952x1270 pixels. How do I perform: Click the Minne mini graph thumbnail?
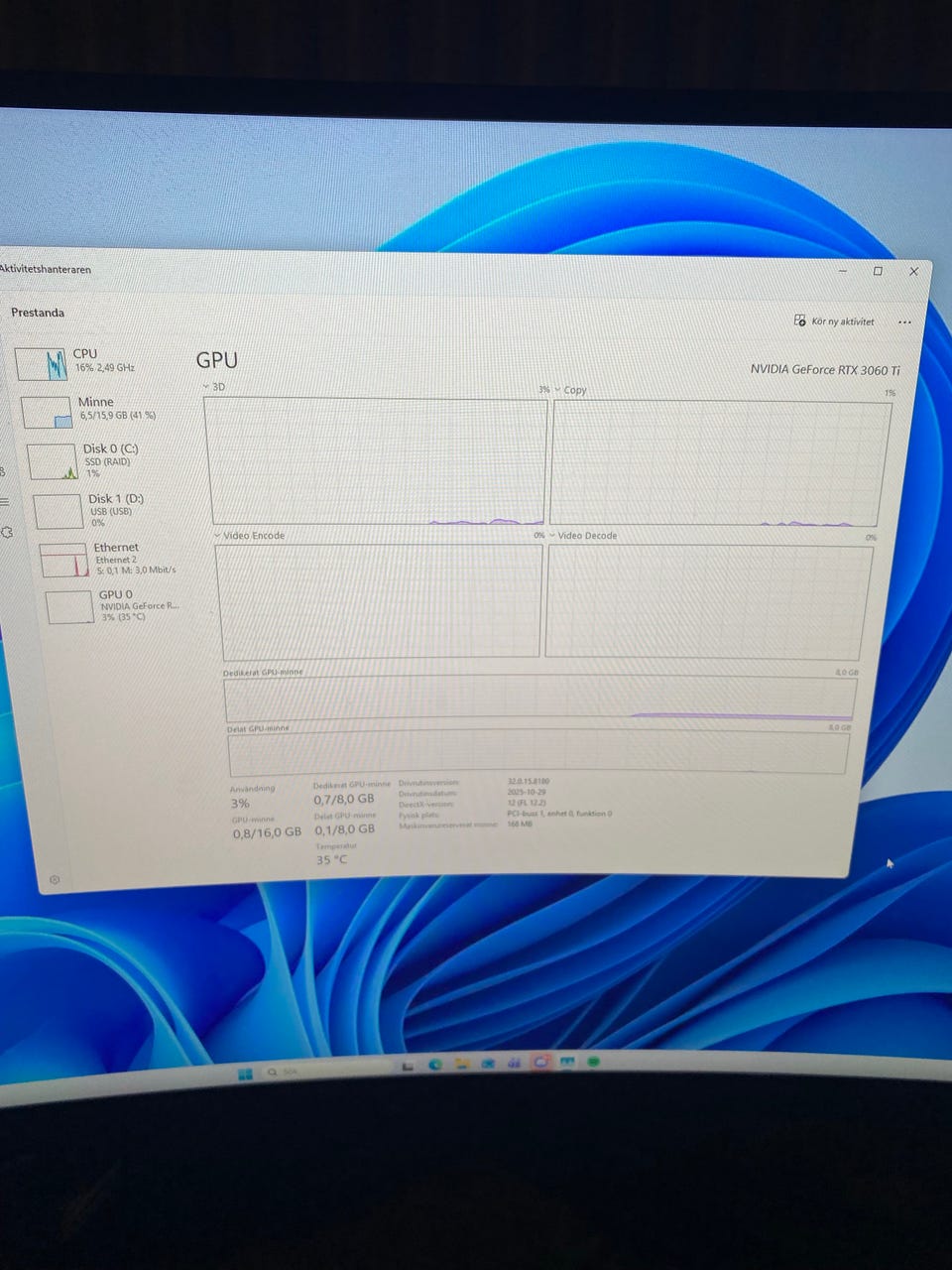click(x=47, y=412)
